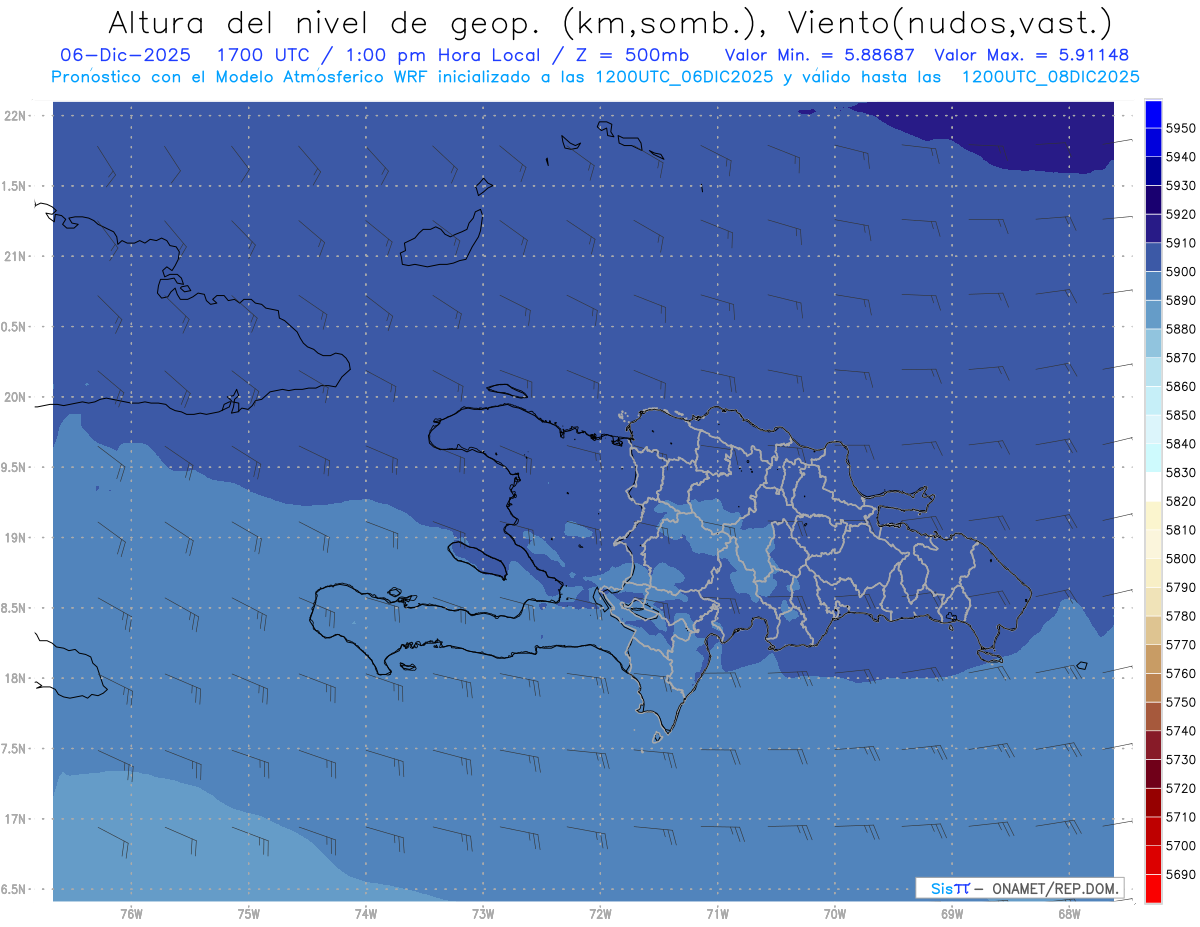The height and width of the screenshot is (927, 1200).
Task: Click the '69W' longitude label
Action: (x=952, y=914)
